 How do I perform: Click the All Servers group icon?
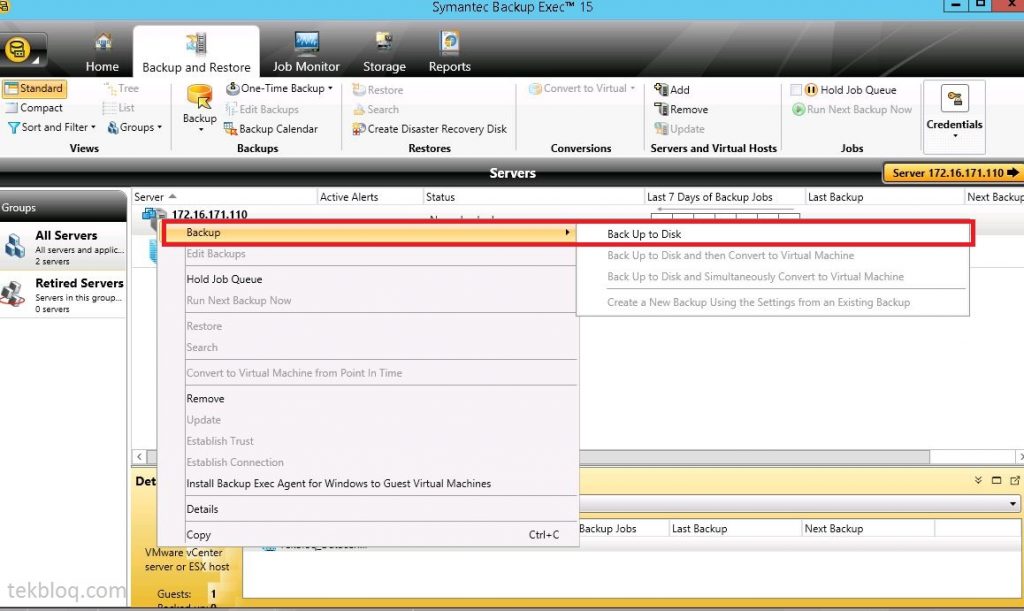[x=14, y=247]
